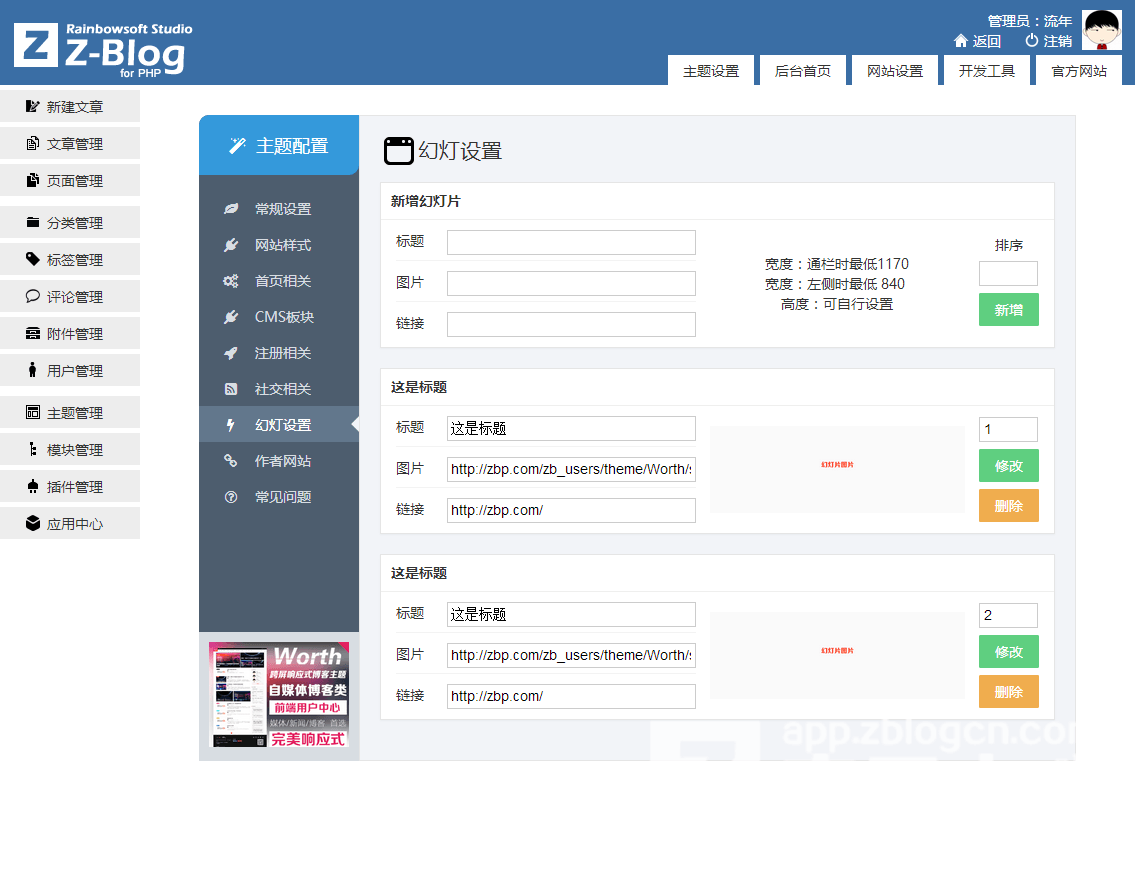
Task: Click the user management person icon
Action: click(x=33, y=371)
